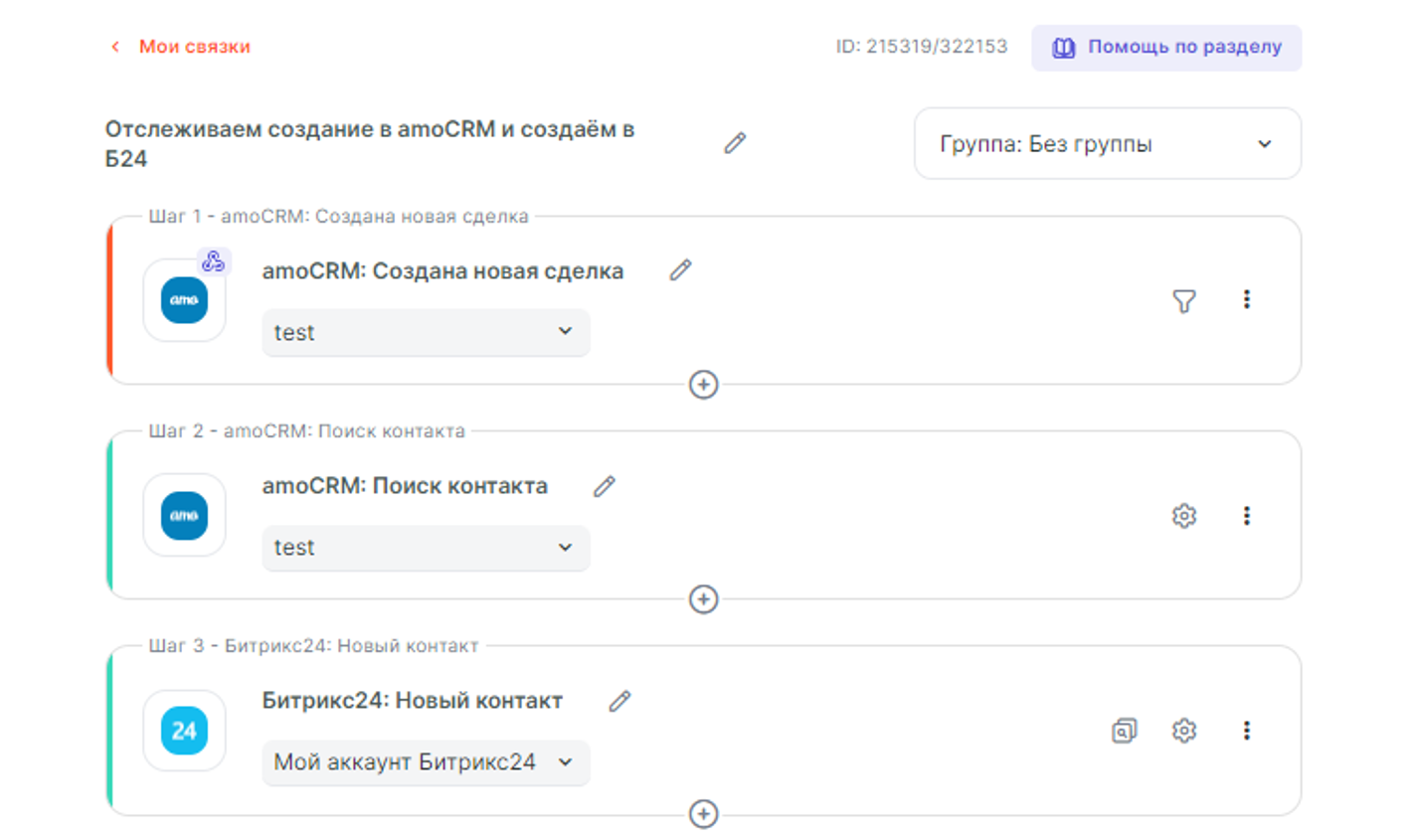Open 'Помощь по разделу' help button
The width and height of the screenshot is (1412, 840).
[1166, 48]
